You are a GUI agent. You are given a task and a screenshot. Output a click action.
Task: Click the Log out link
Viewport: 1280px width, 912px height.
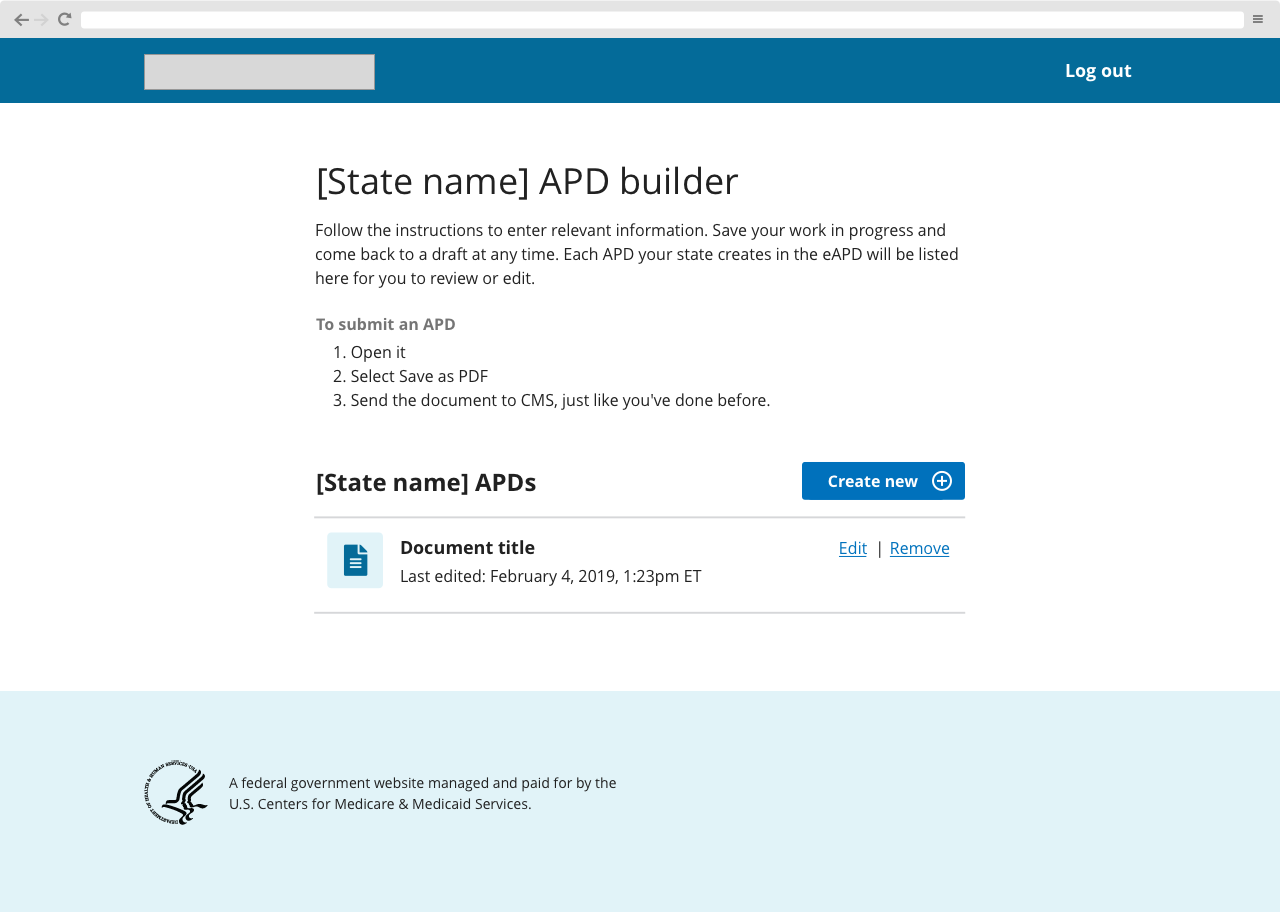1097,70
